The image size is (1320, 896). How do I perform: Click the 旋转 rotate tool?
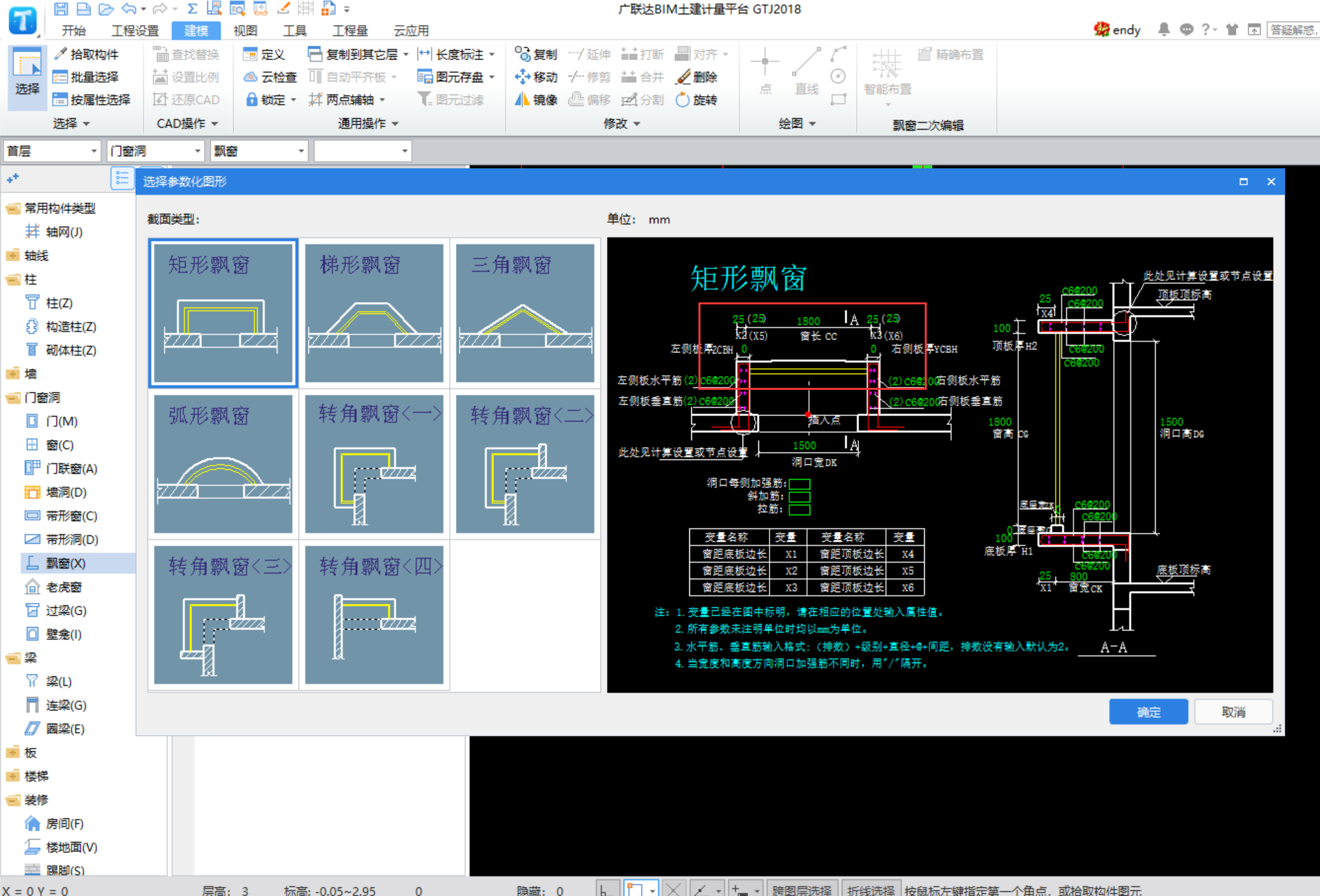pyautogui.click(x=697, y=99)
